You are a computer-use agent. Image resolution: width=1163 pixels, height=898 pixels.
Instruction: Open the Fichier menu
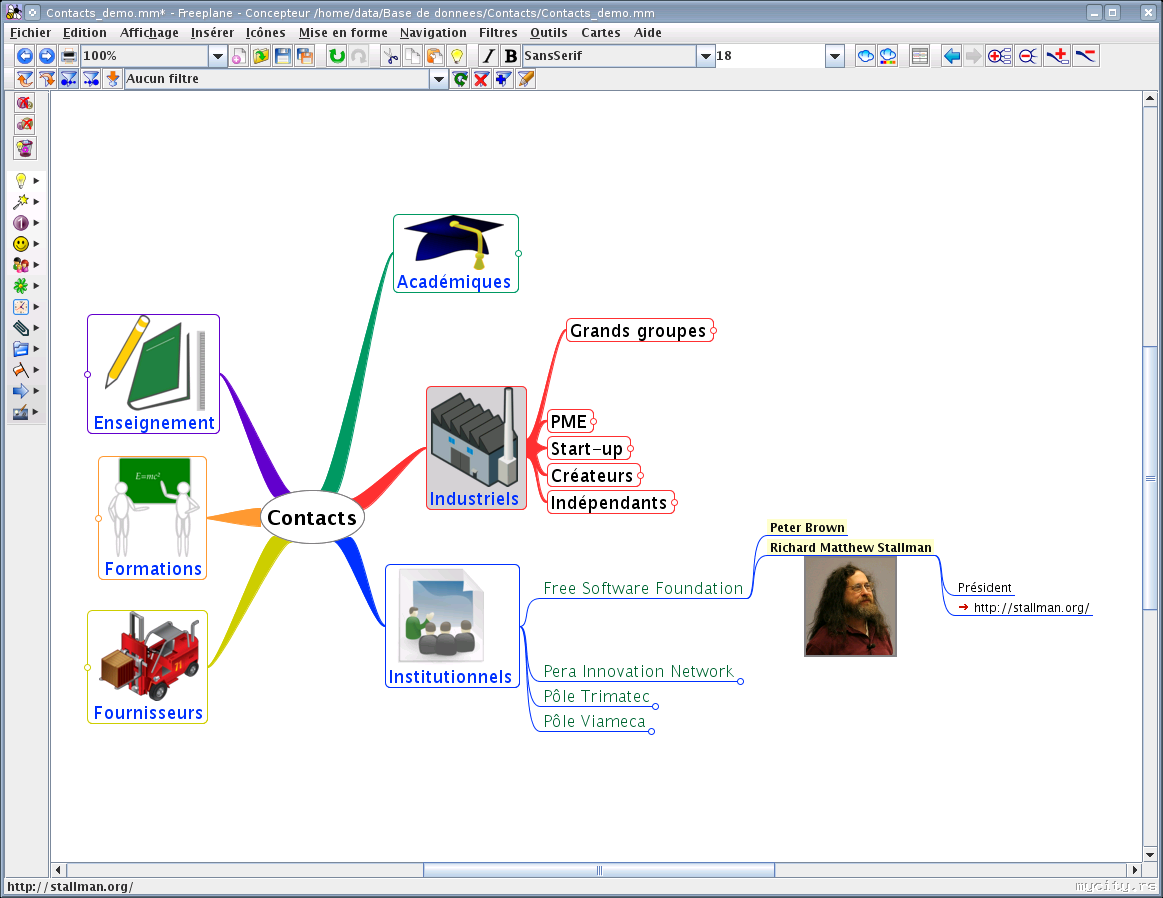pos(30,33)
